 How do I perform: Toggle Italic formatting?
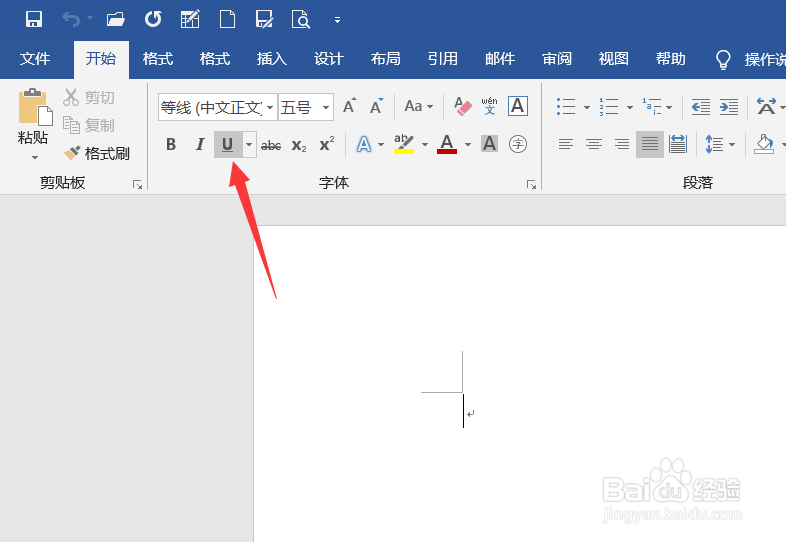[200, 144]
